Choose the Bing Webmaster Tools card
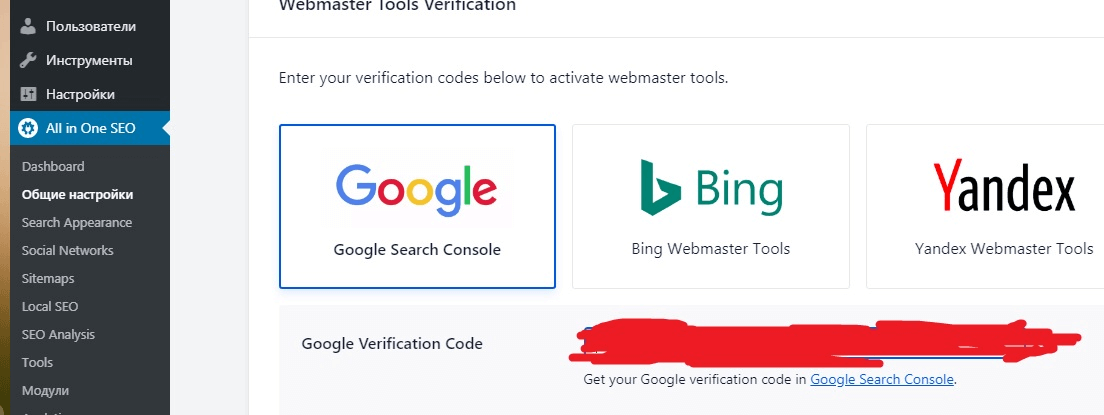Image resolution: width=1104 pixels, height=415 pixels. click(711, 206)
